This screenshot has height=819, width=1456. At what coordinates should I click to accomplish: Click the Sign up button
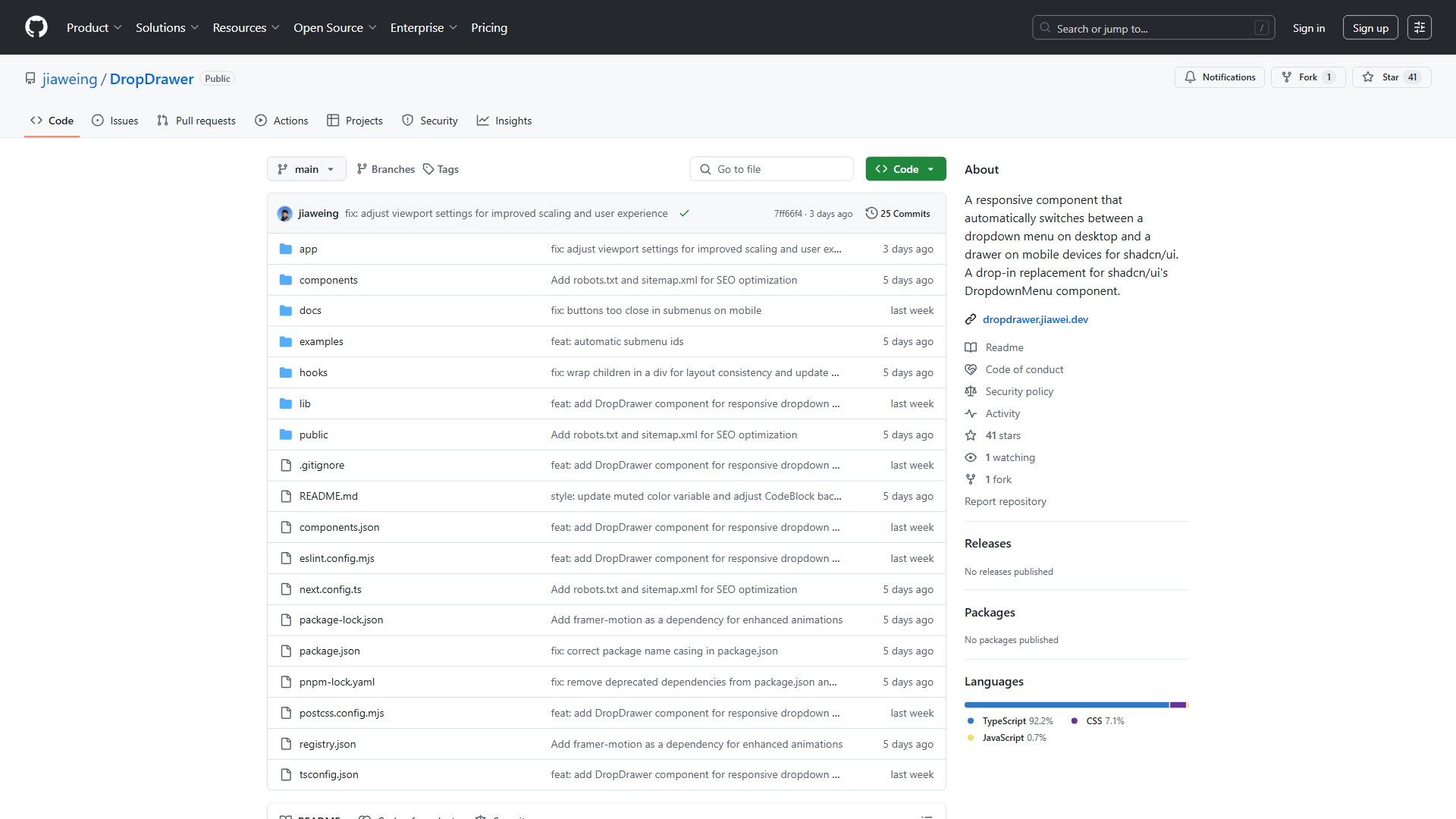click(x=1370, y=28)
